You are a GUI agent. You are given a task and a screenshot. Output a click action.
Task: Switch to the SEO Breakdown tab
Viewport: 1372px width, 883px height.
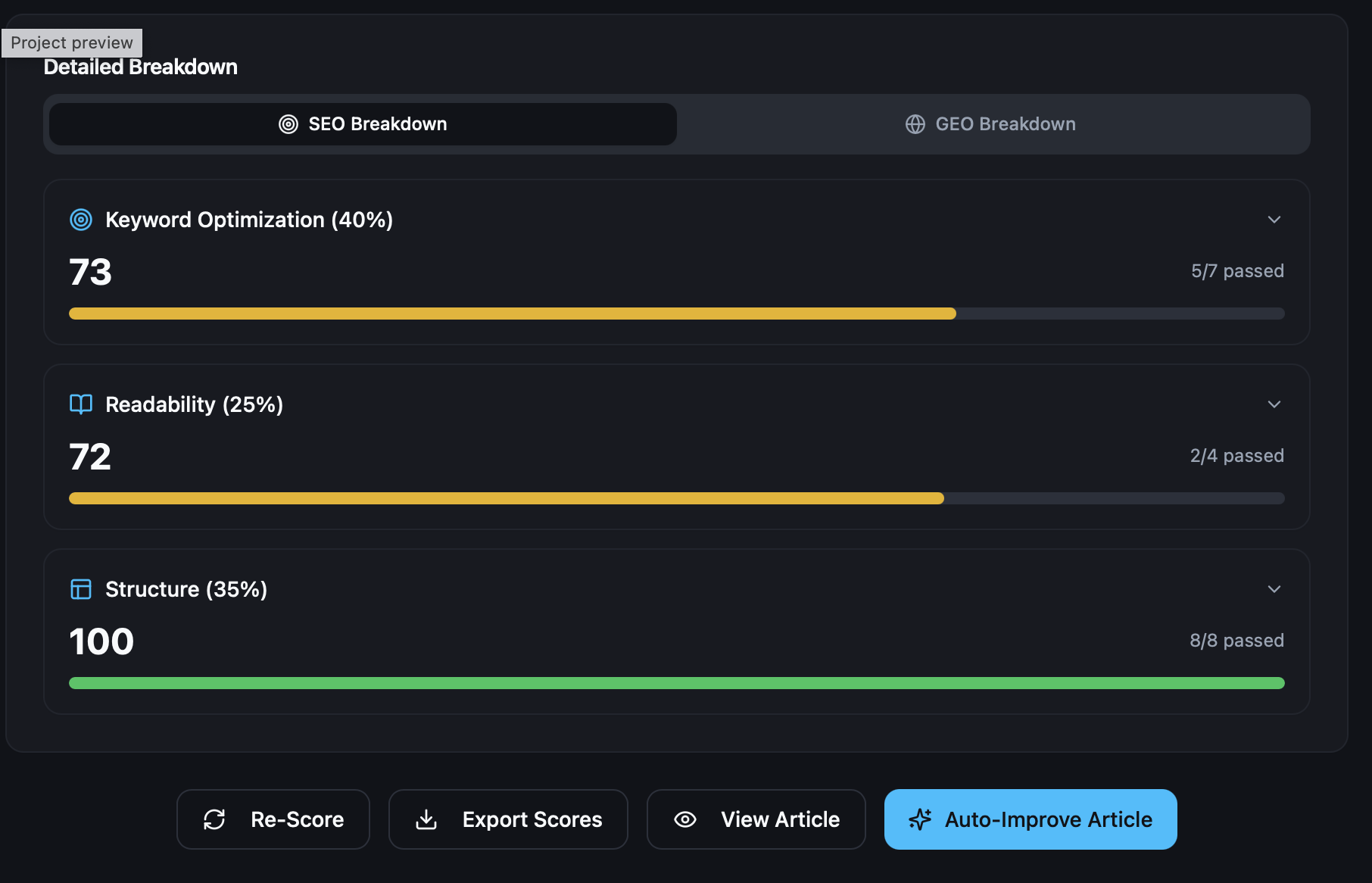point(363,124)
